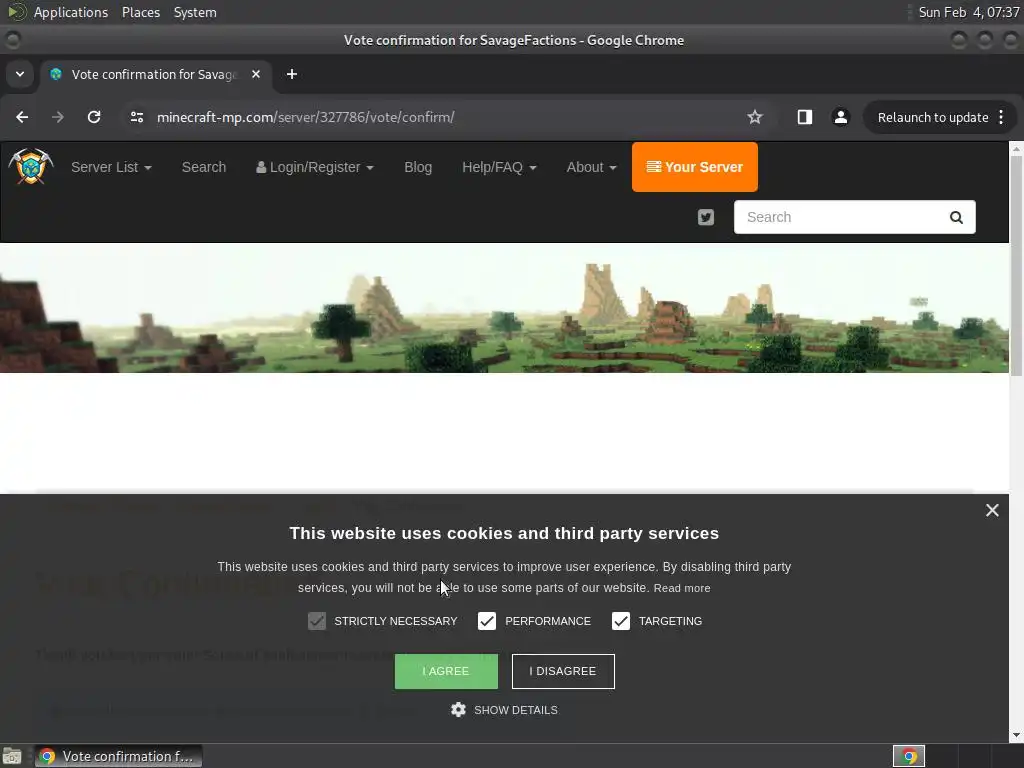Image resolution: width=1024 pixels, height=768 pixels.
Task: Switch to the Vote confirmation browser tab
Action: [155, 74]
